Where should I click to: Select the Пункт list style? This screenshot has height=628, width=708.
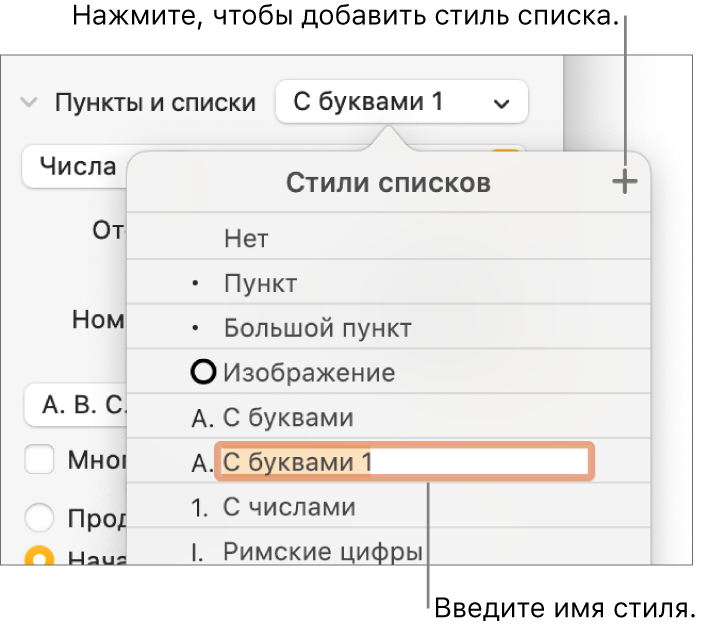[x=388, y=283]
